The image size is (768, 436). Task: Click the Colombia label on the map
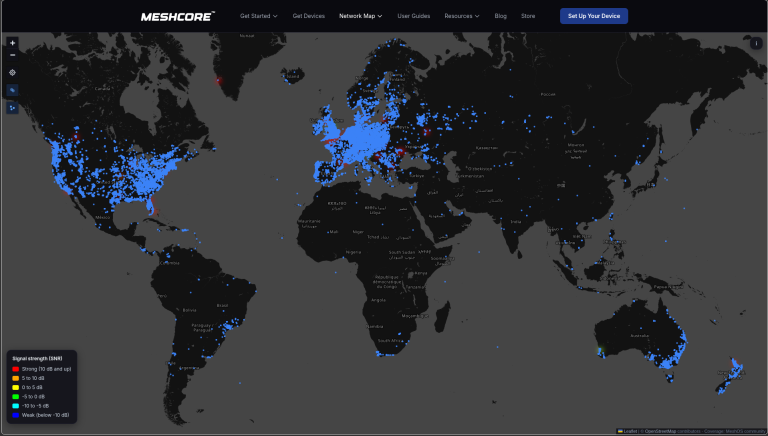click(x=169, y=263)
